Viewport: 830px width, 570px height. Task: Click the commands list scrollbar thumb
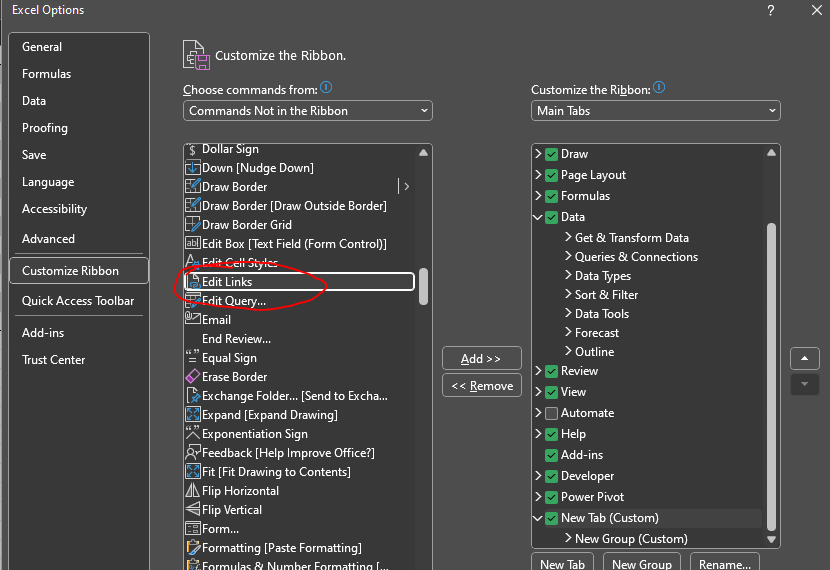coord(423,286)
